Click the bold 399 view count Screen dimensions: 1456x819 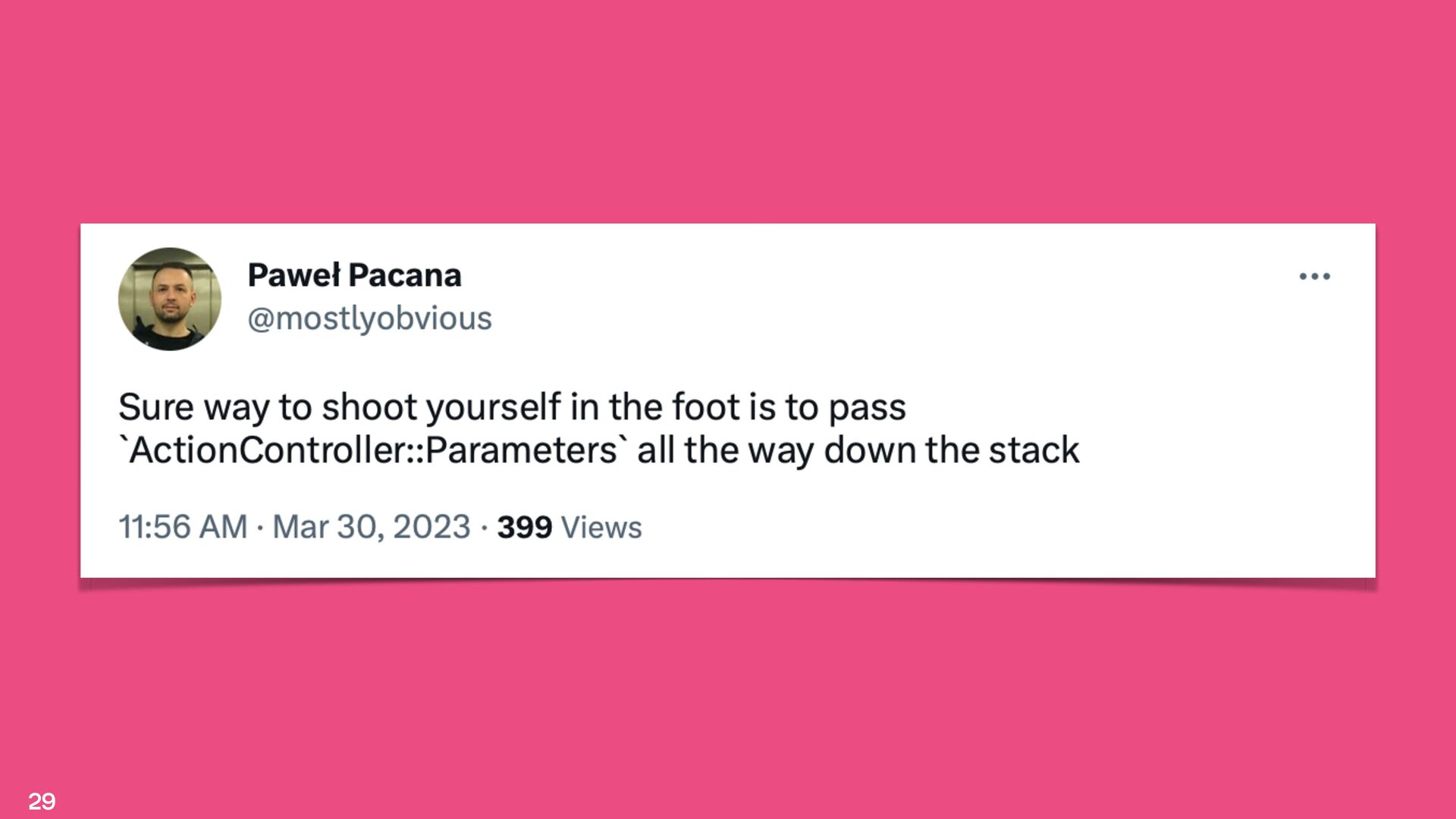525,527
